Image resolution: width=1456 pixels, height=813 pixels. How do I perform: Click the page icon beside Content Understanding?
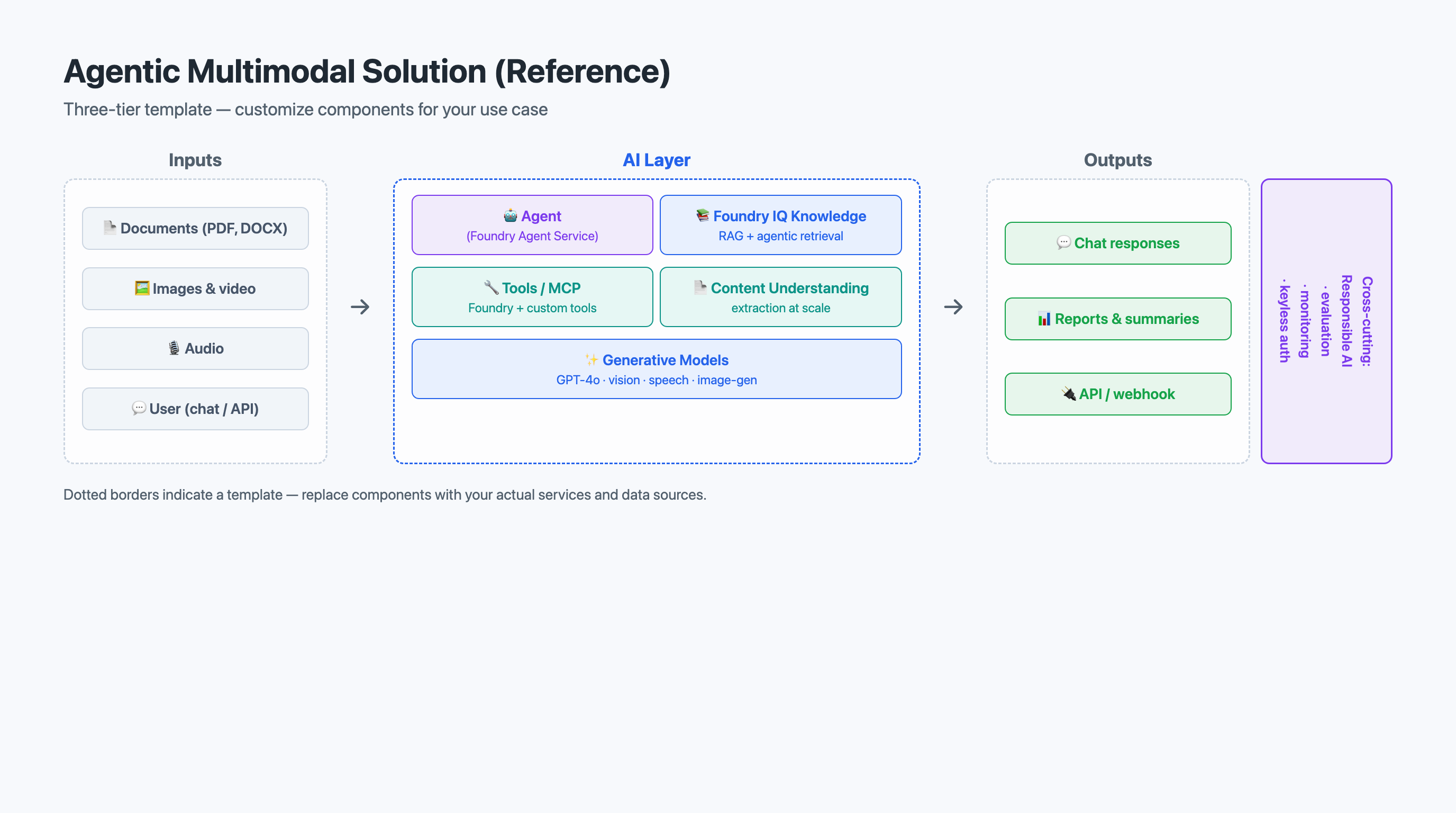tap(700, 288)
